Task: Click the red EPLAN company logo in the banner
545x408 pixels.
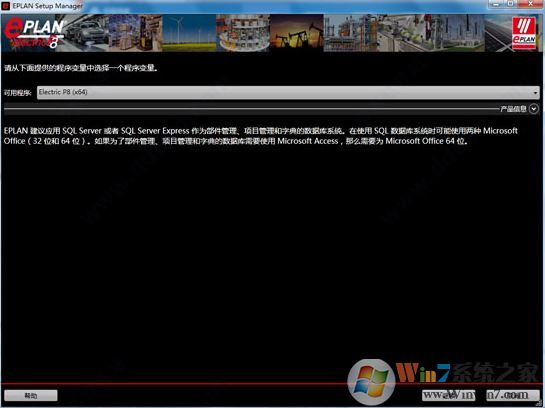Action: click(524, 33)
